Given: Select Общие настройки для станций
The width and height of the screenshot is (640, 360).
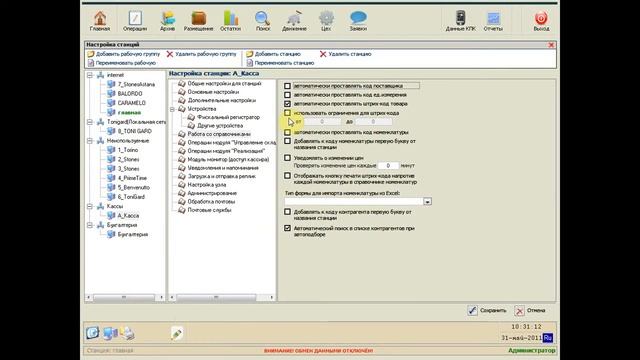Looking at the screenshot, I should 224,83.
